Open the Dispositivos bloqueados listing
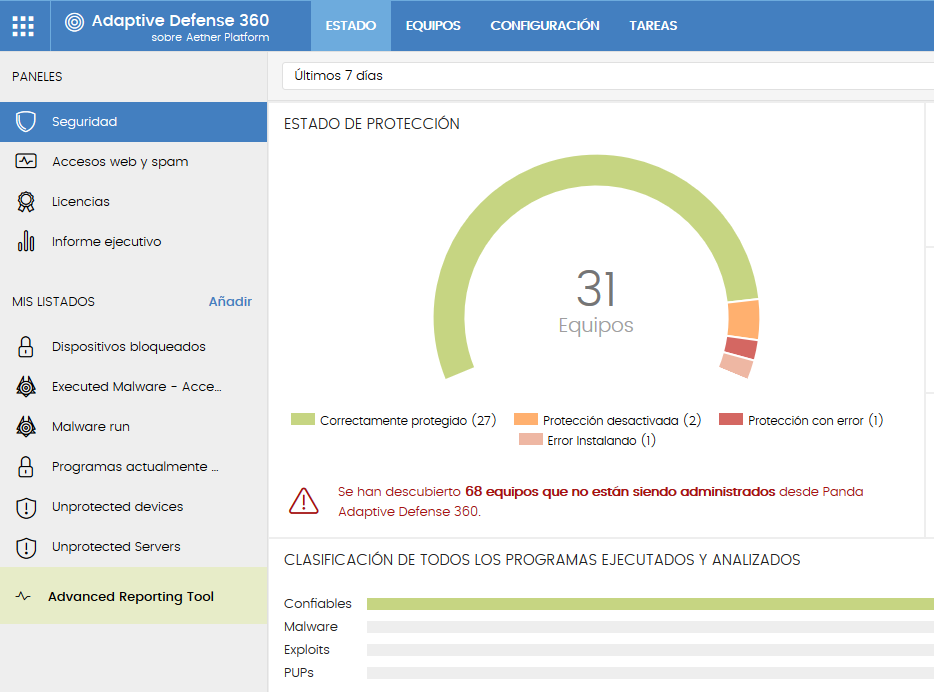Viewport: 934px width, 692px height. pyautogui.click(x=133, y=347)
